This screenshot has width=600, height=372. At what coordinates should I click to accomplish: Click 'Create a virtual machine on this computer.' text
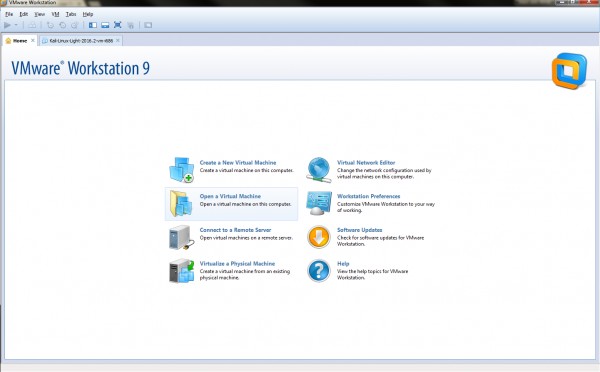click(246, 170)
